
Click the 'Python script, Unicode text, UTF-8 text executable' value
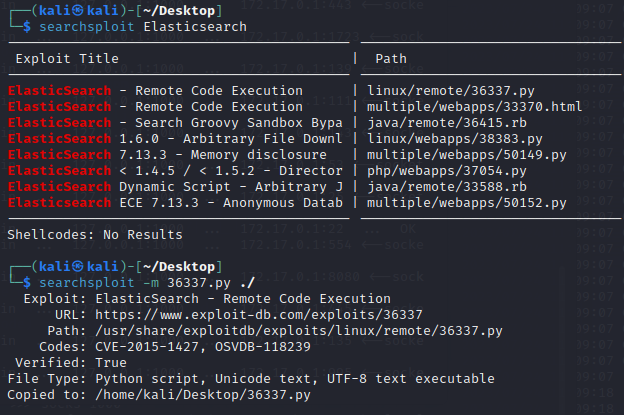295,378
